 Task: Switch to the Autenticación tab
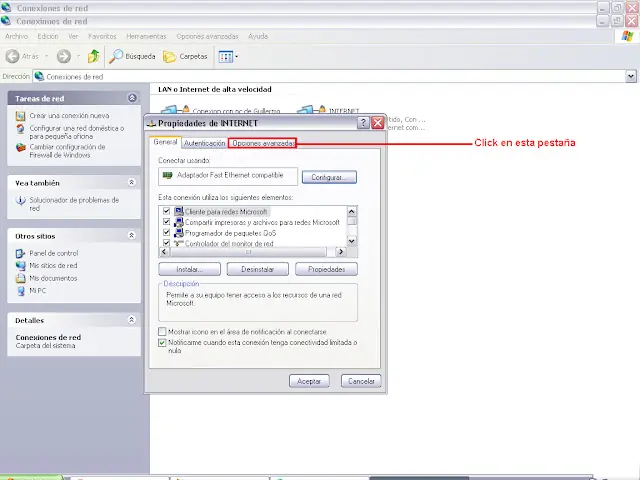click(204, 143)
